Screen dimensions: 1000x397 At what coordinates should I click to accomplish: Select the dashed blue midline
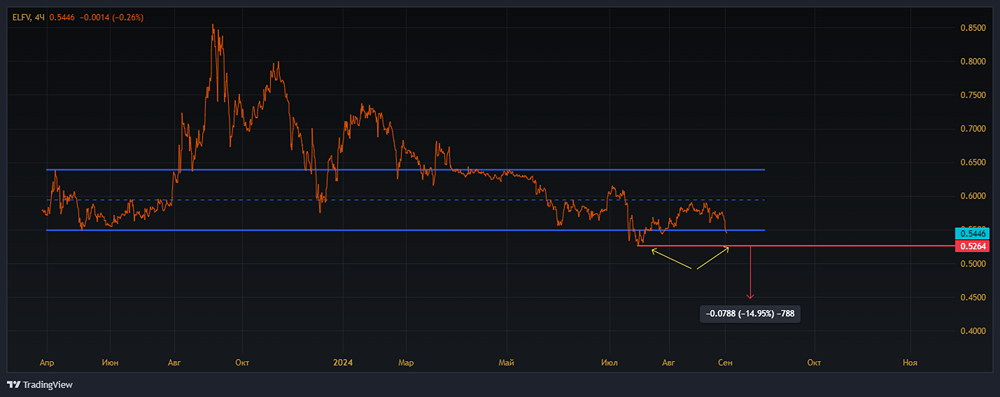[x=406, y=200]
